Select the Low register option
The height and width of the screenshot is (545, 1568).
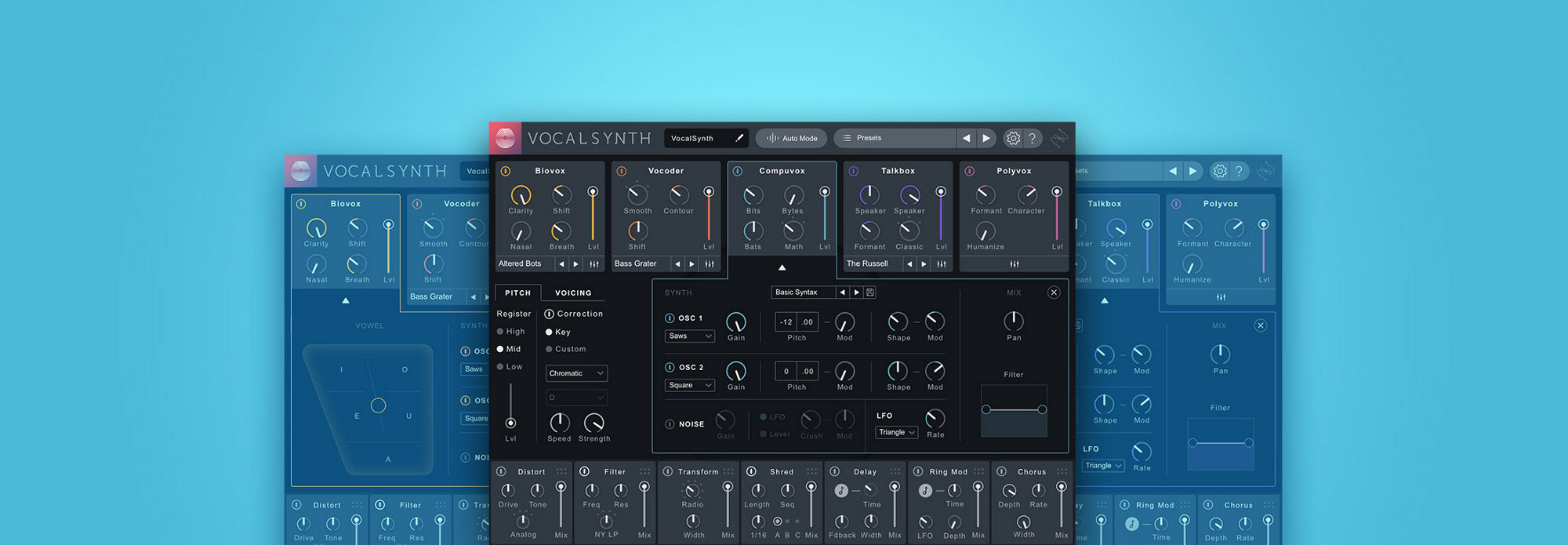tap(500, 367)
